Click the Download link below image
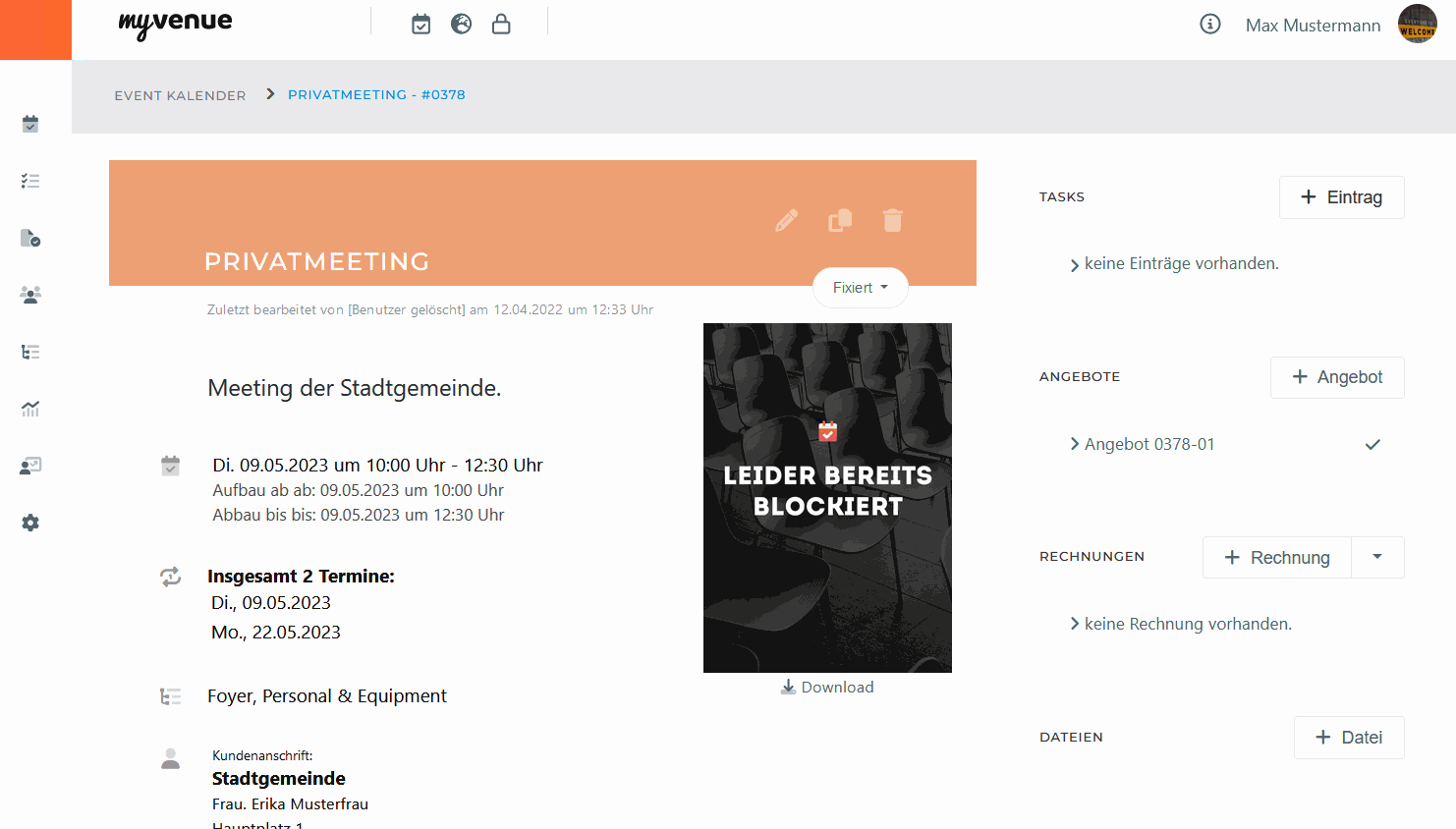The height and width of the screenshot is (829, 1456). pyautogui.click(x=827, y=688)
